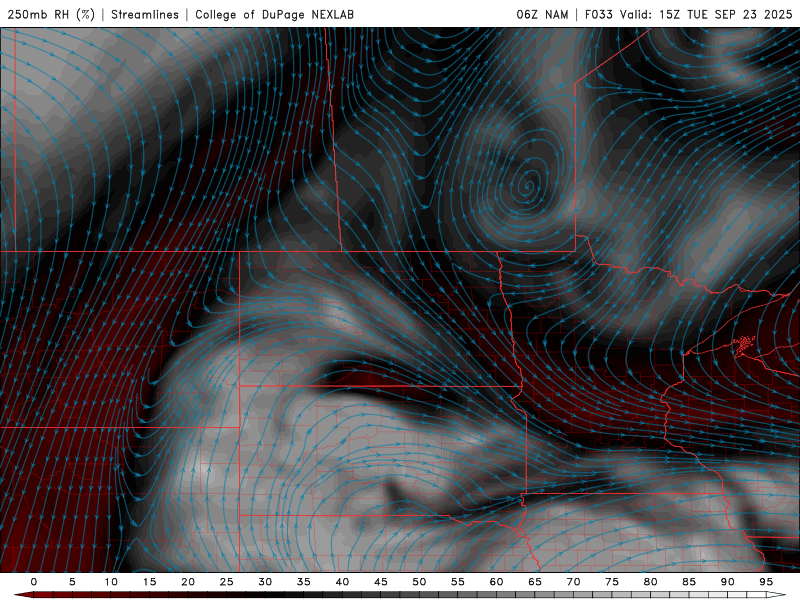Click the colorbar label "70"

573,582
